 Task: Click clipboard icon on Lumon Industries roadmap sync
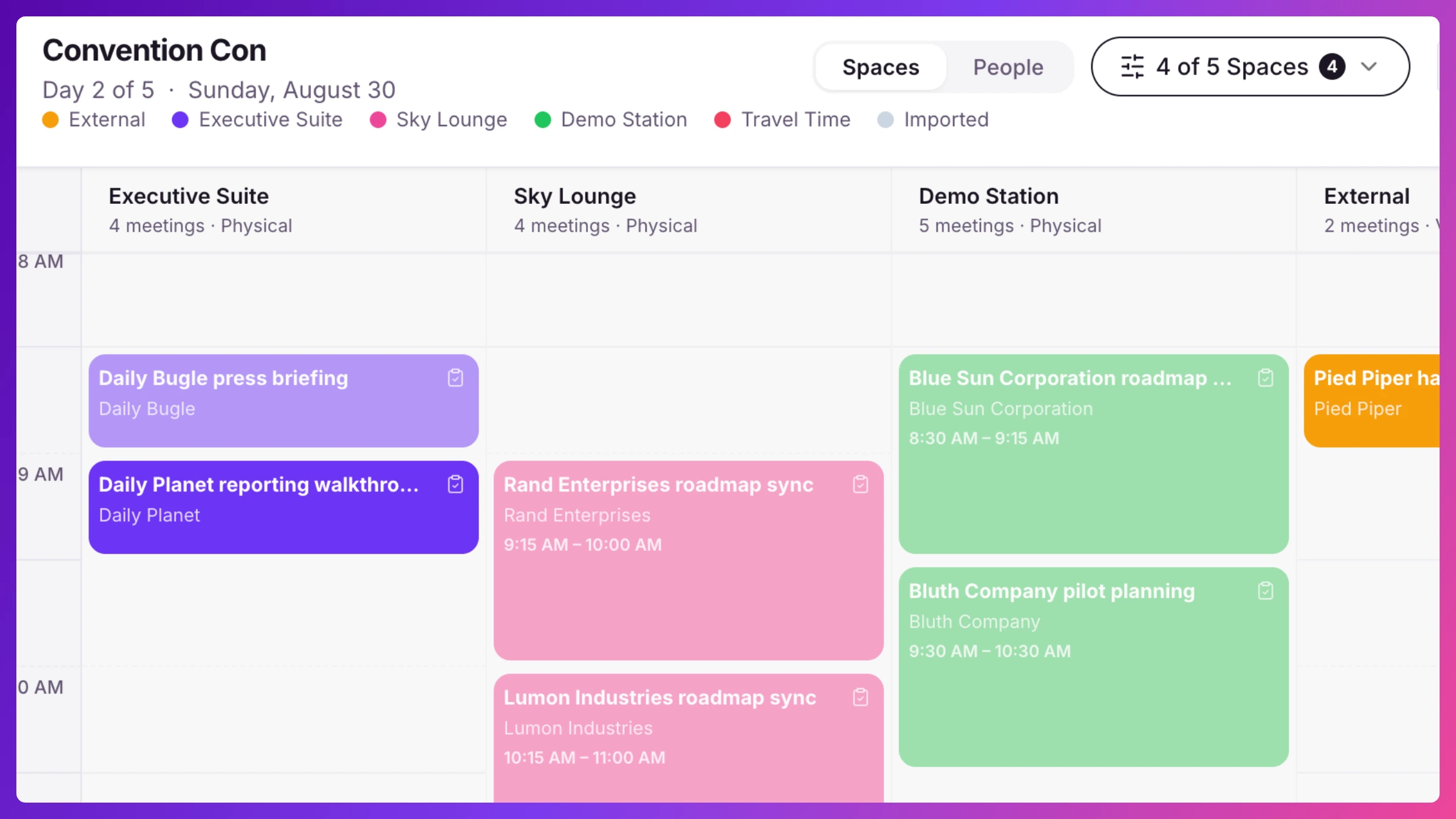click(860, 697)
